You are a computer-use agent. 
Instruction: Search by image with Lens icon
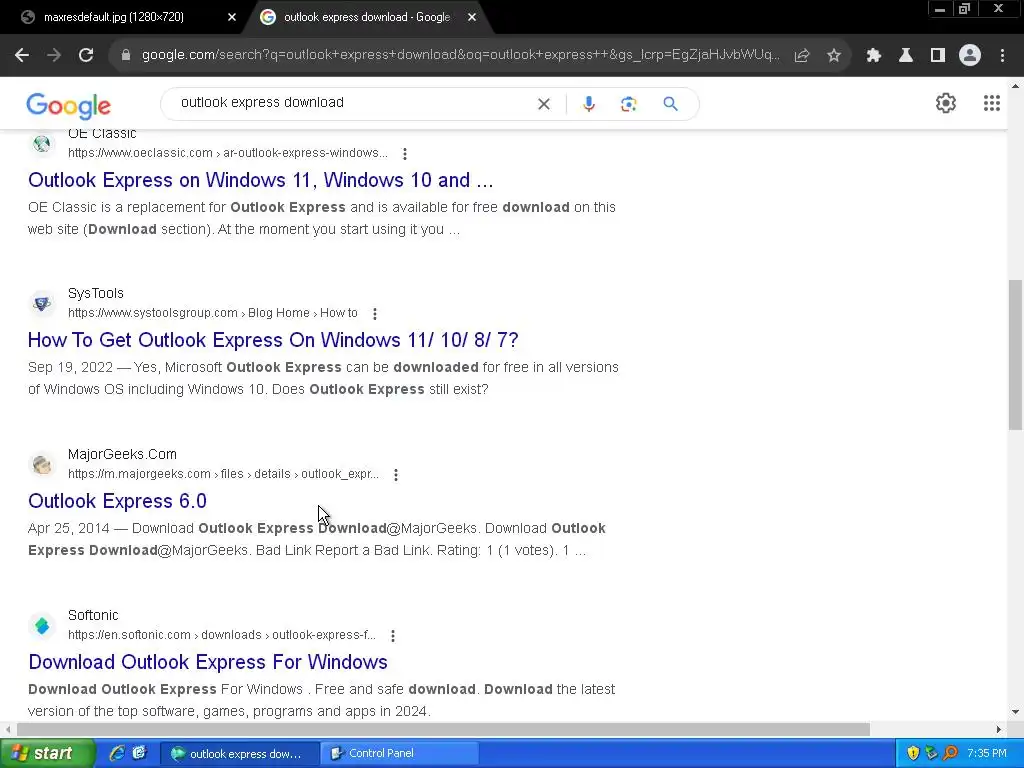point(628,104)
